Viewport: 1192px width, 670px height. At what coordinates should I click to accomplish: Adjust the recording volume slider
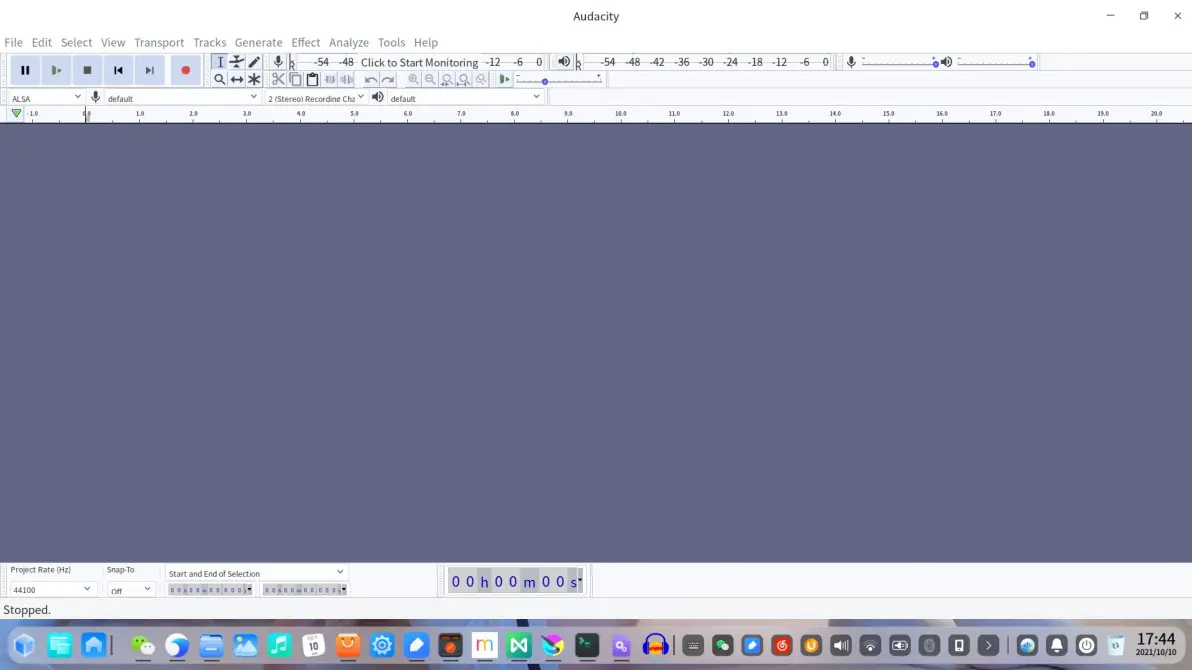(x=900, y=62)
